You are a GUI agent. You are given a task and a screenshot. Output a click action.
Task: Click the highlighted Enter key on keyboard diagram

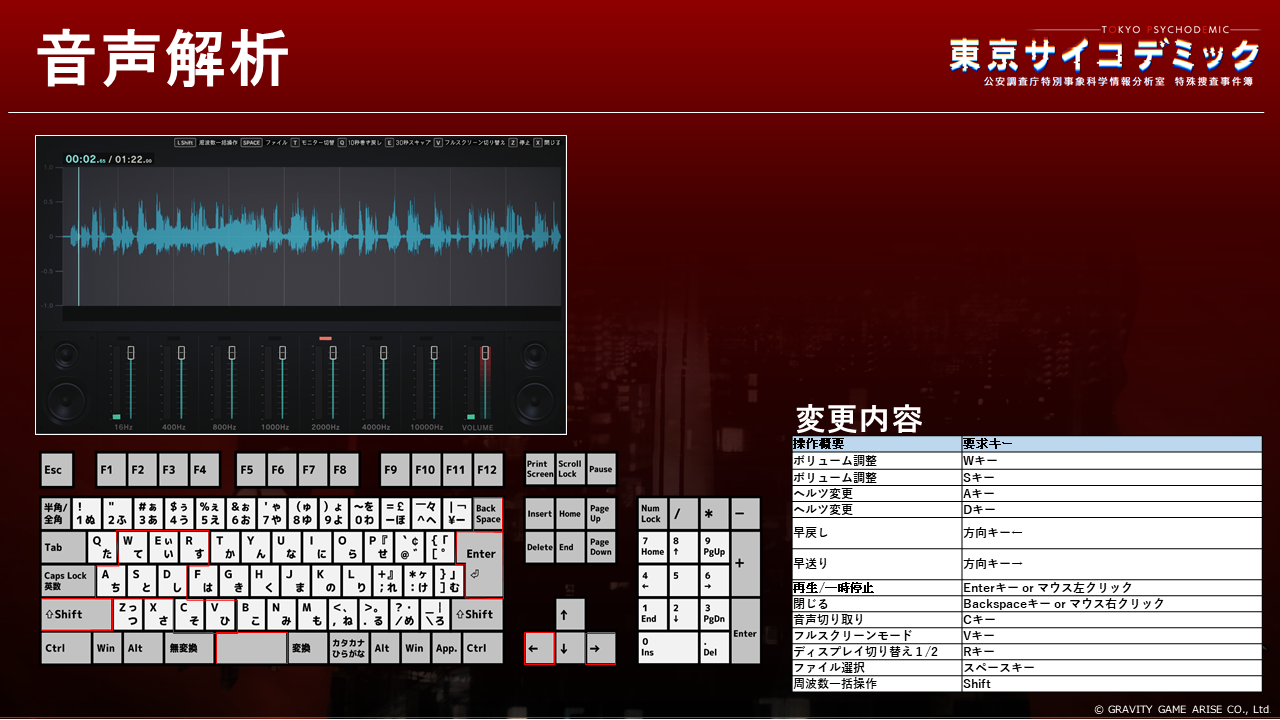pyautogui.click(x=480, y=563)
